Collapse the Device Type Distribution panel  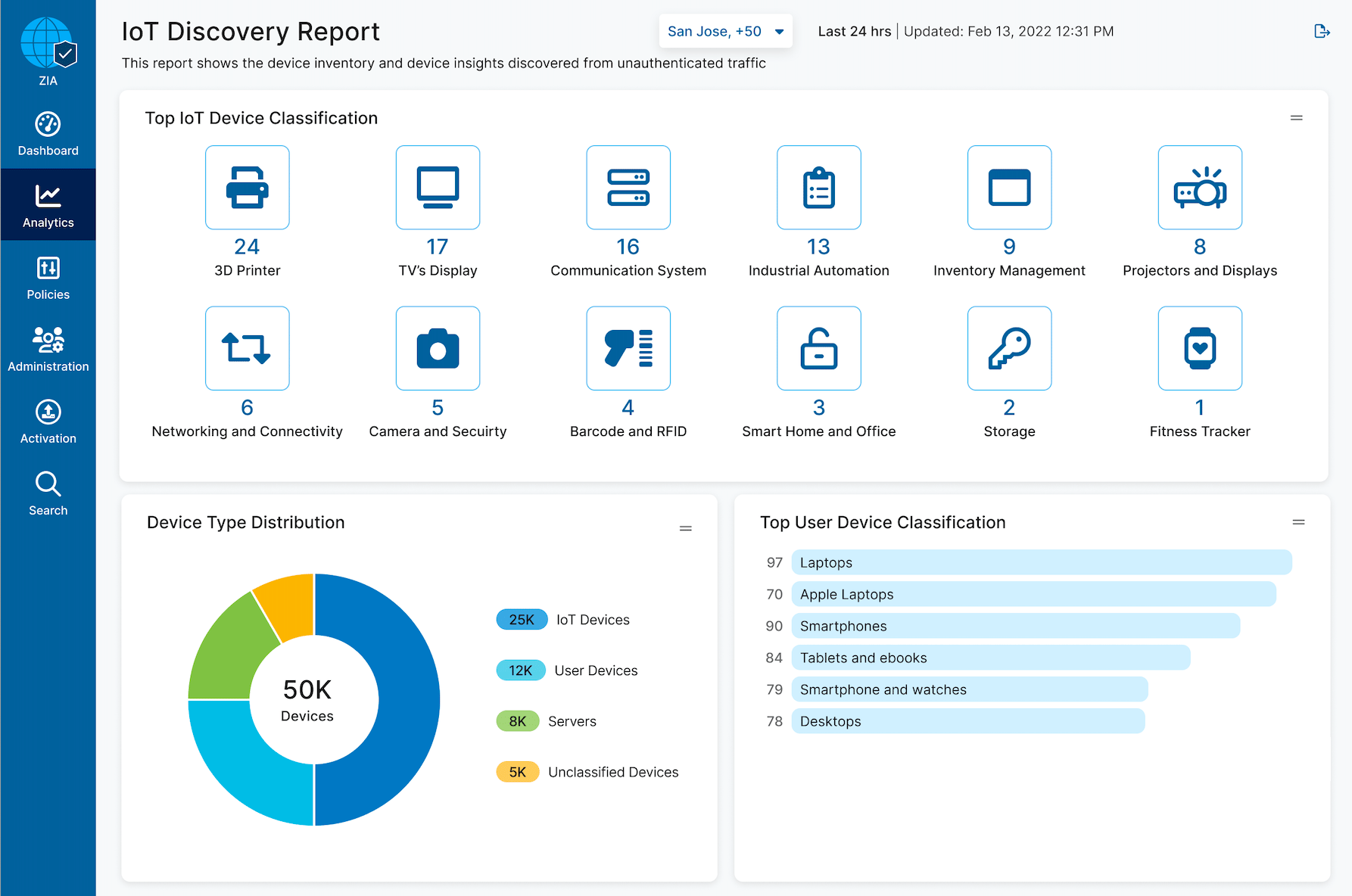click(685, 528)
